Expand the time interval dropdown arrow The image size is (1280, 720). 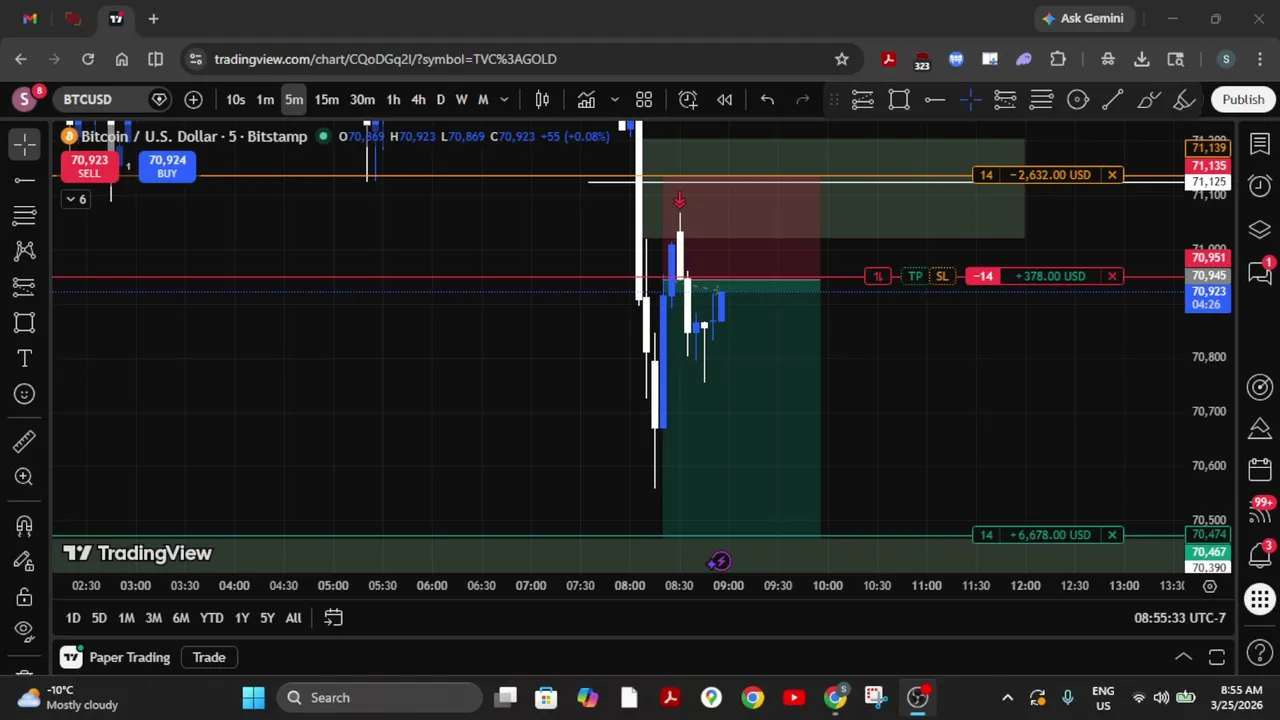click(504, 99)
